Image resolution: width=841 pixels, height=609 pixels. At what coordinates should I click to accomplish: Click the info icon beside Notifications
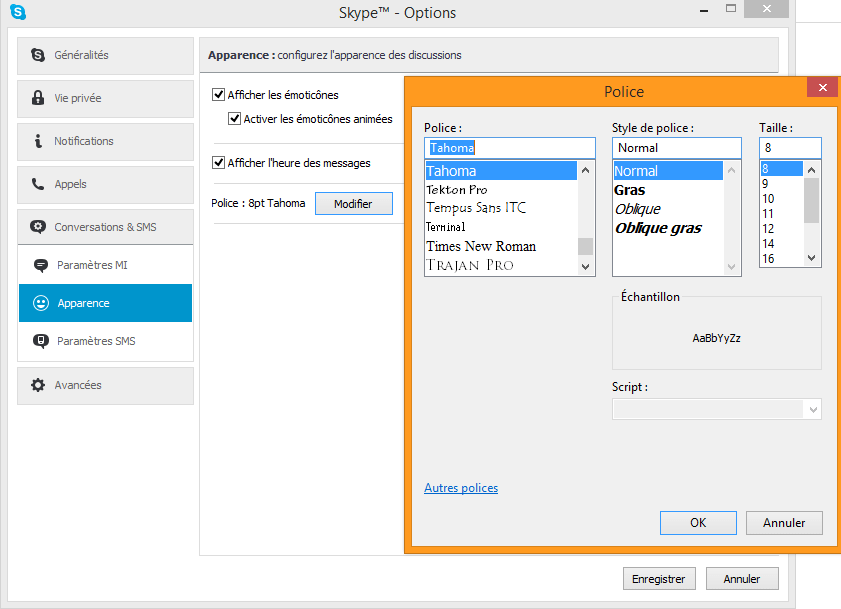[x=38, y=141]
